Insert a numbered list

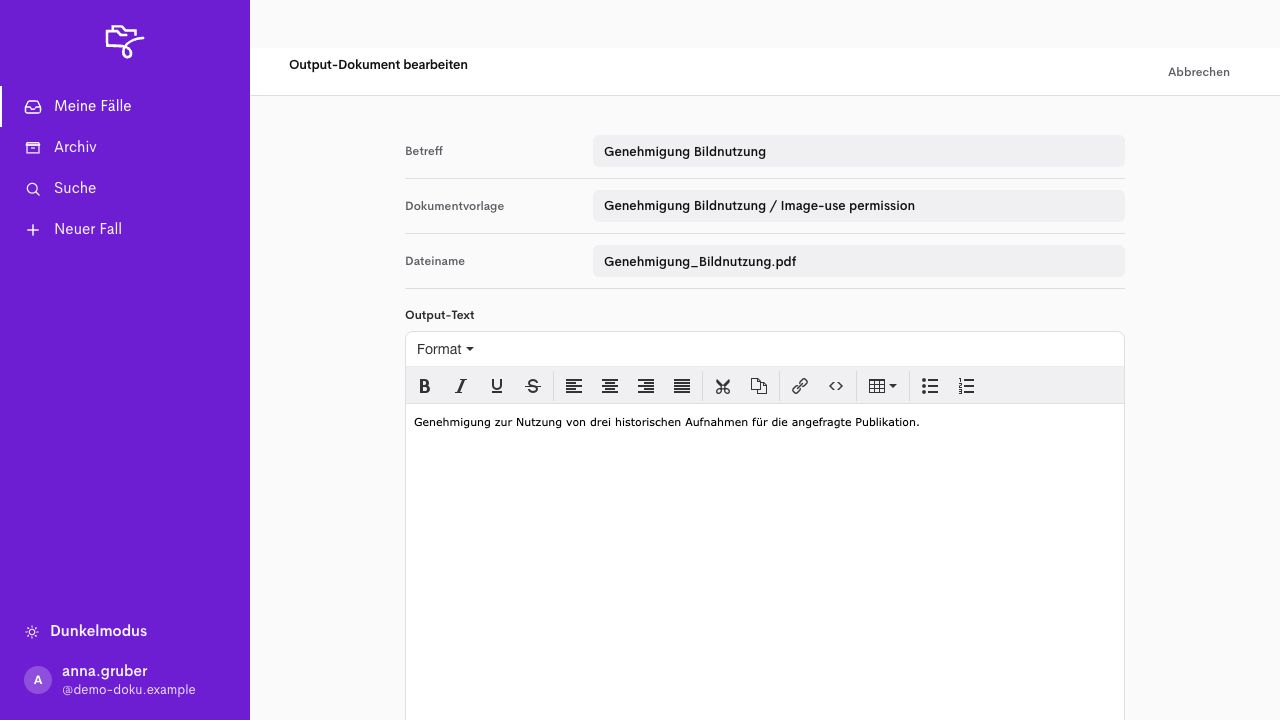pyautogui.click(x=966, y=386)
